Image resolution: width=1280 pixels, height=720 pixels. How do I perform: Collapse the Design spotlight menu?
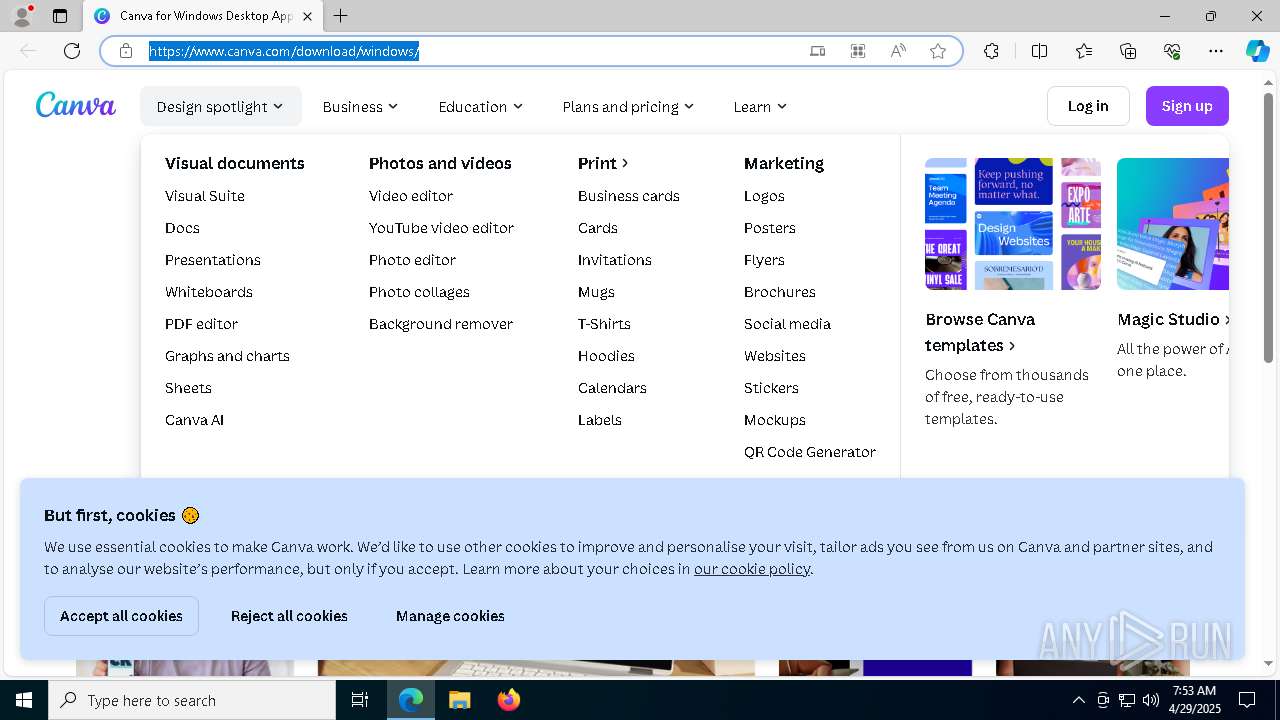pyautogui.click(x=220, y=106)
